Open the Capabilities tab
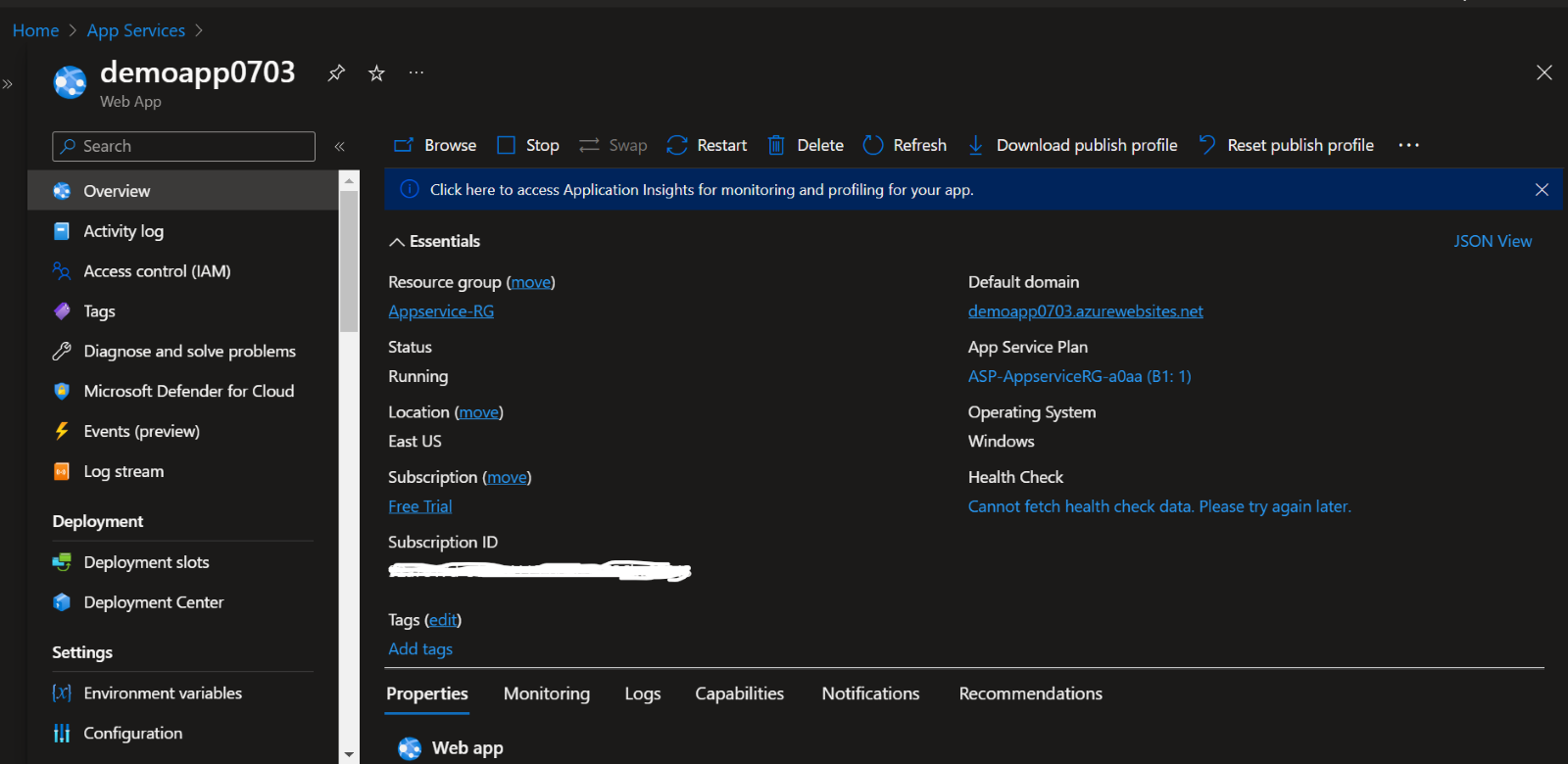 (x=740, y=693)
